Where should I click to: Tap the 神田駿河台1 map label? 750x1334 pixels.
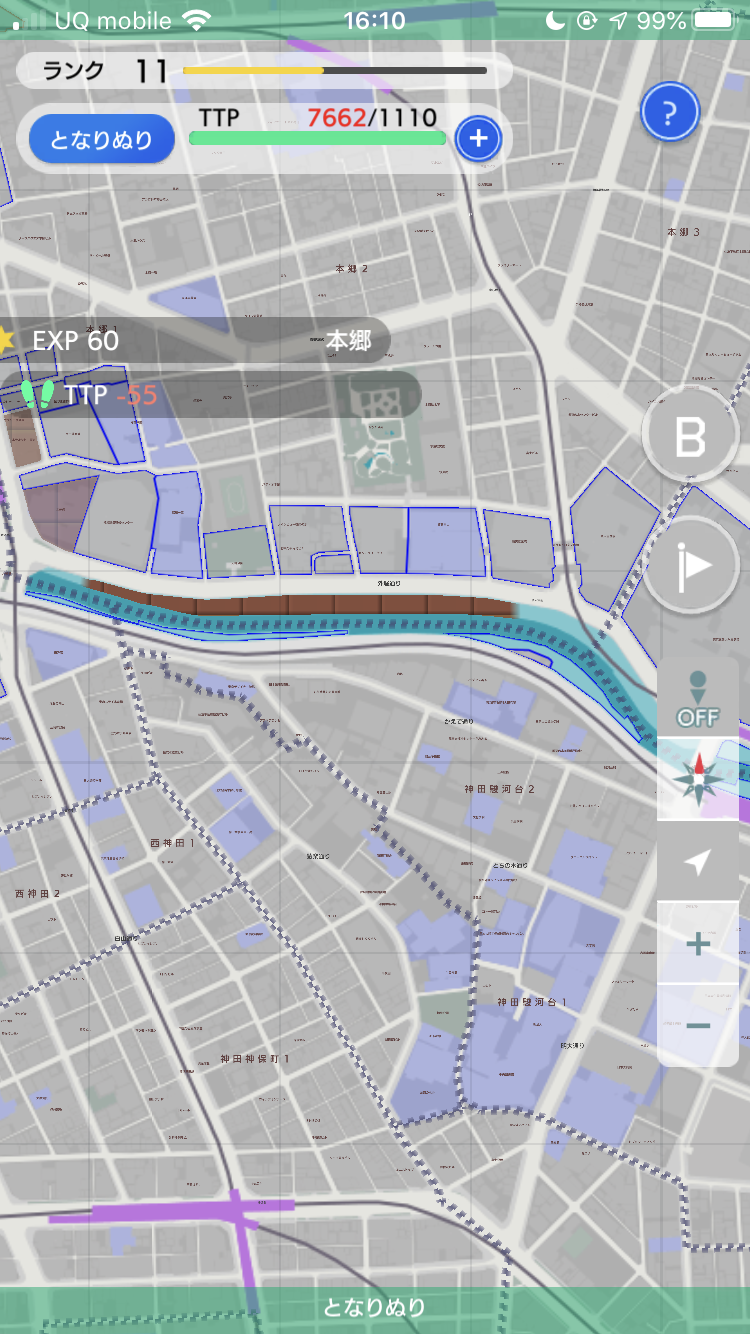532,1001
